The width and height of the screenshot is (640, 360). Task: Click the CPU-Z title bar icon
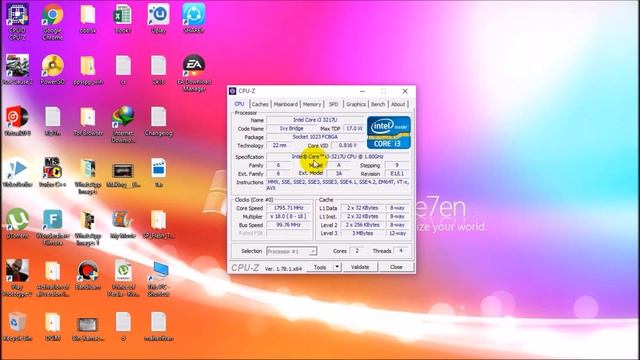click(x=233, y=91)
